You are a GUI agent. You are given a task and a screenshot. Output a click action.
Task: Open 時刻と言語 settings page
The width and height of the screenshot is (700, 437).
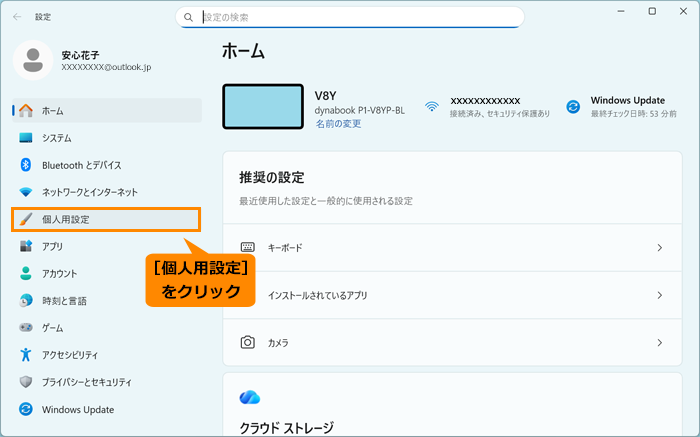click(107, 301)
